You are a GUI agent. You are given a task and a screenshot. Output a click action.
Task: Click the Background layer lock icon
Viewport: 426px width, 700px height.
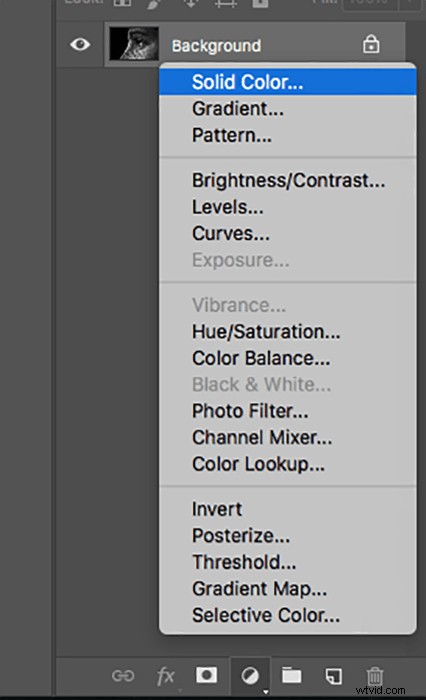coord(371,44)
